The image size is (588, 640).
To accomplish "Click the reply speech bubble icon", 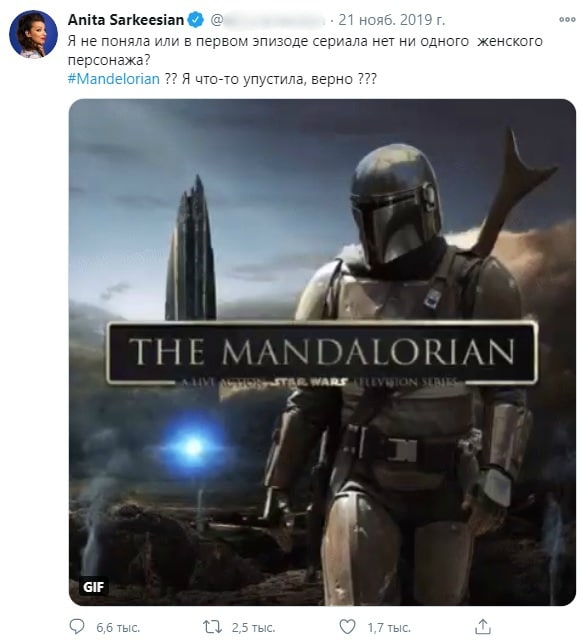I will click(77, 626).
